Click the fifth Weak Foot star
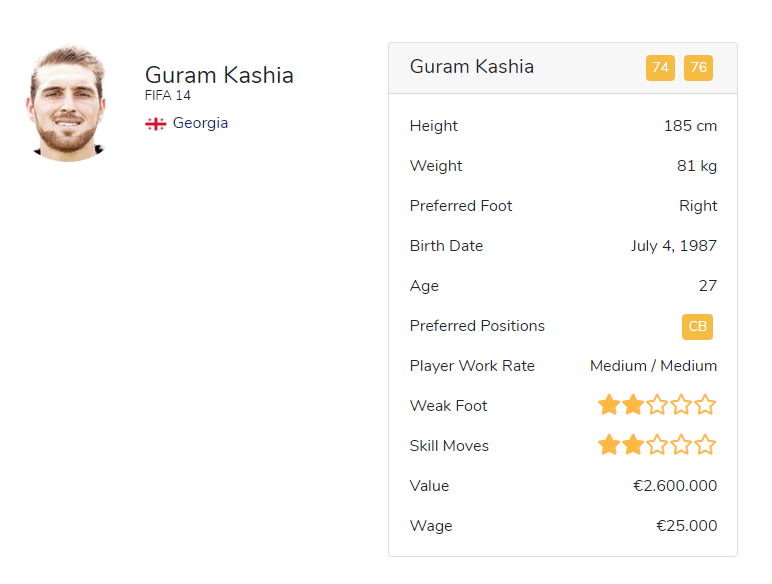 point(705,405)
